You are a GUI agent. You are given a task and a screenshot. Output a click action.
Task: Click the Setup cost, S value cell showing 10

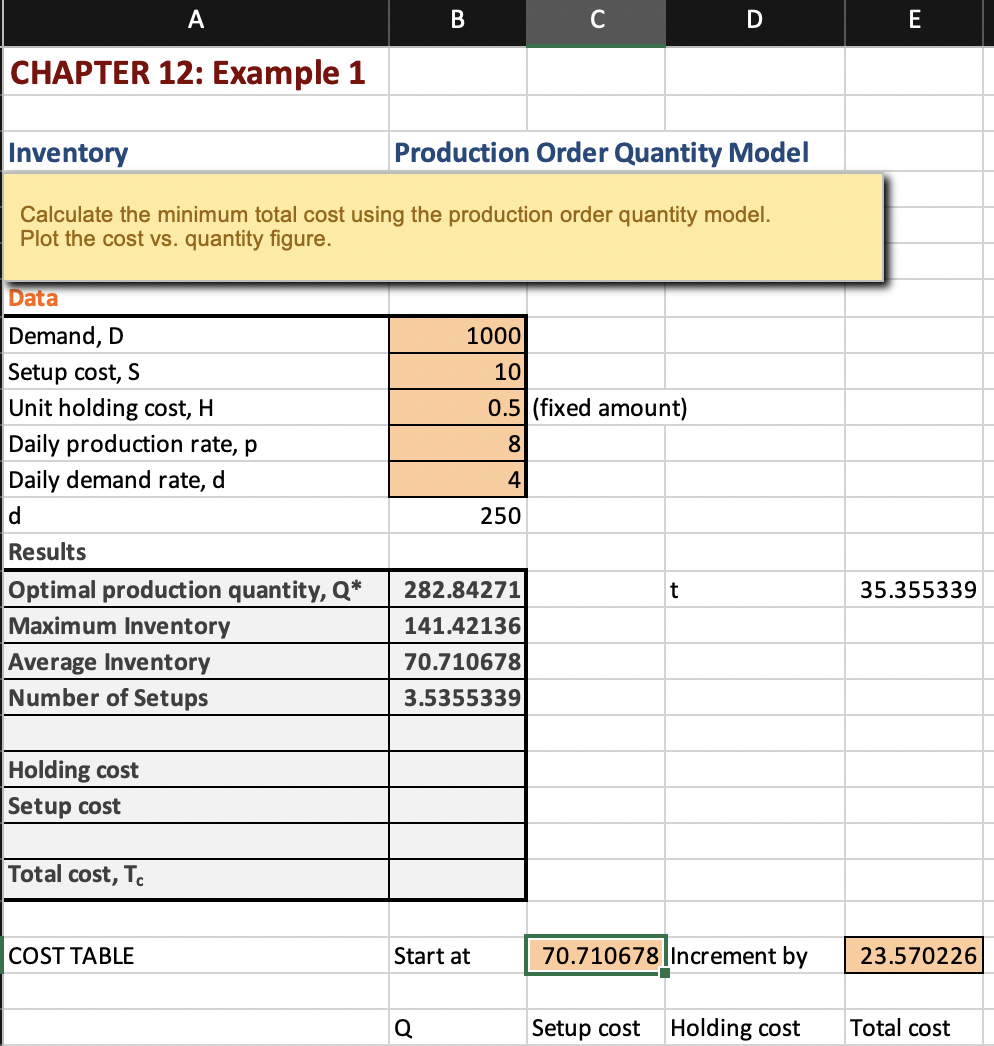coord(457,371)
